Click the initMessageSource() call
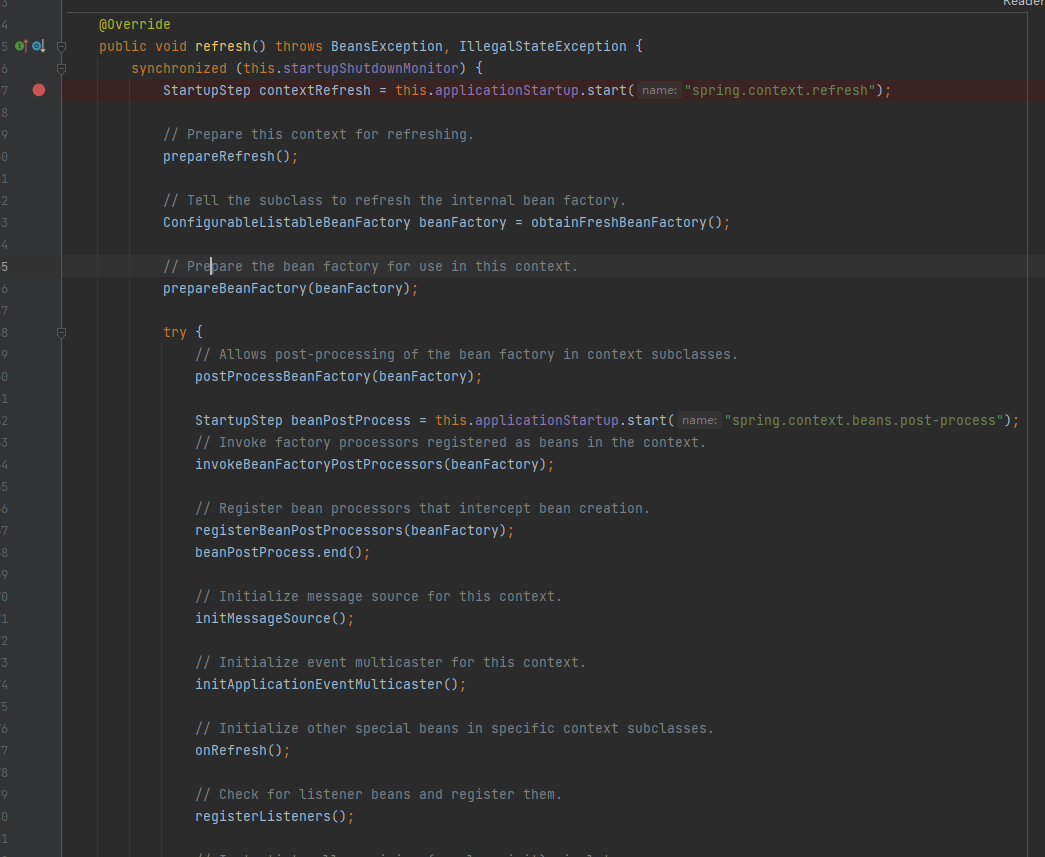The width and height of the screenshot is (1045, 857). [271, 618]
